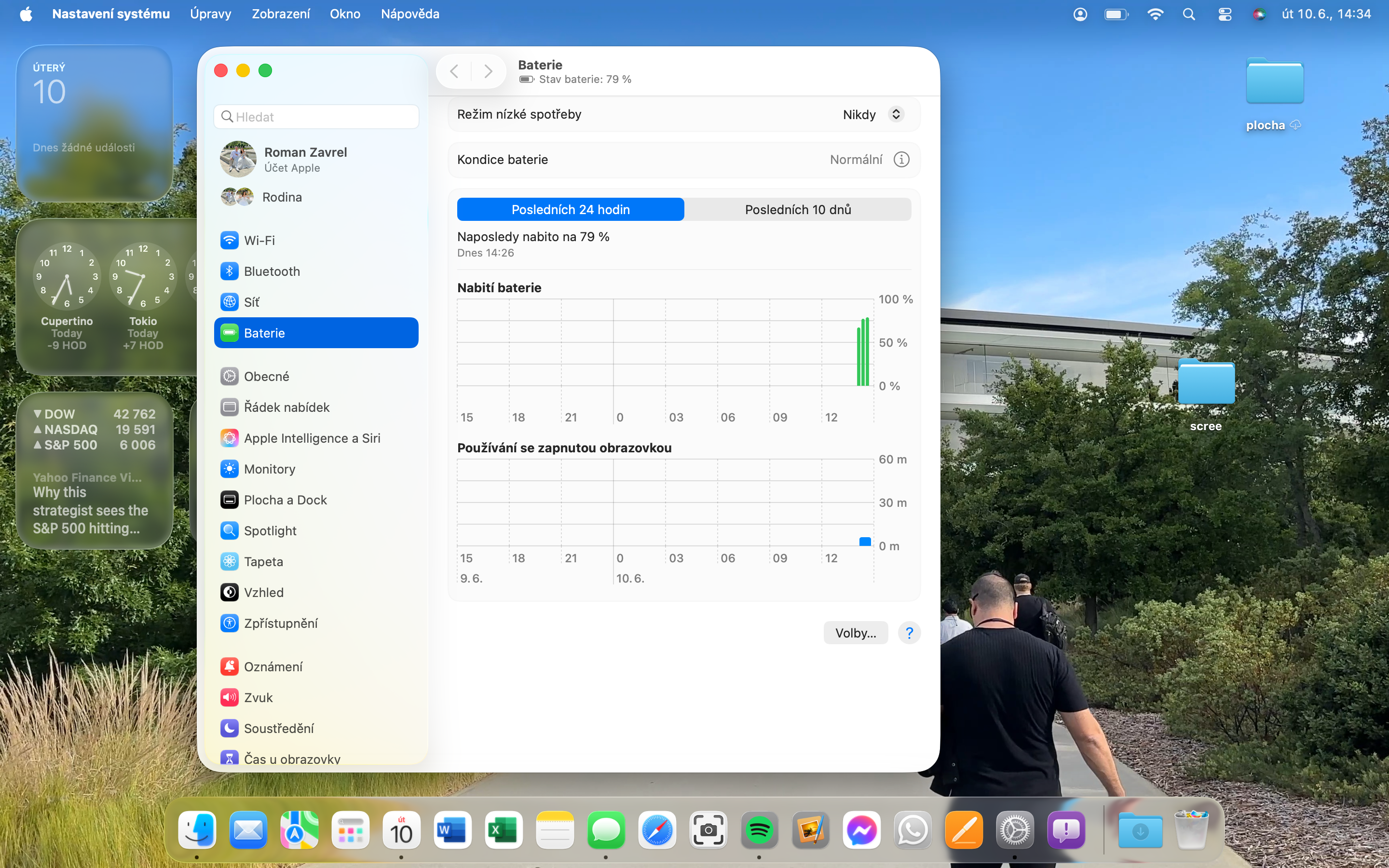The image size is (1389, 868).
Task: Click the Volby... button
Action: tap(855, 633)
